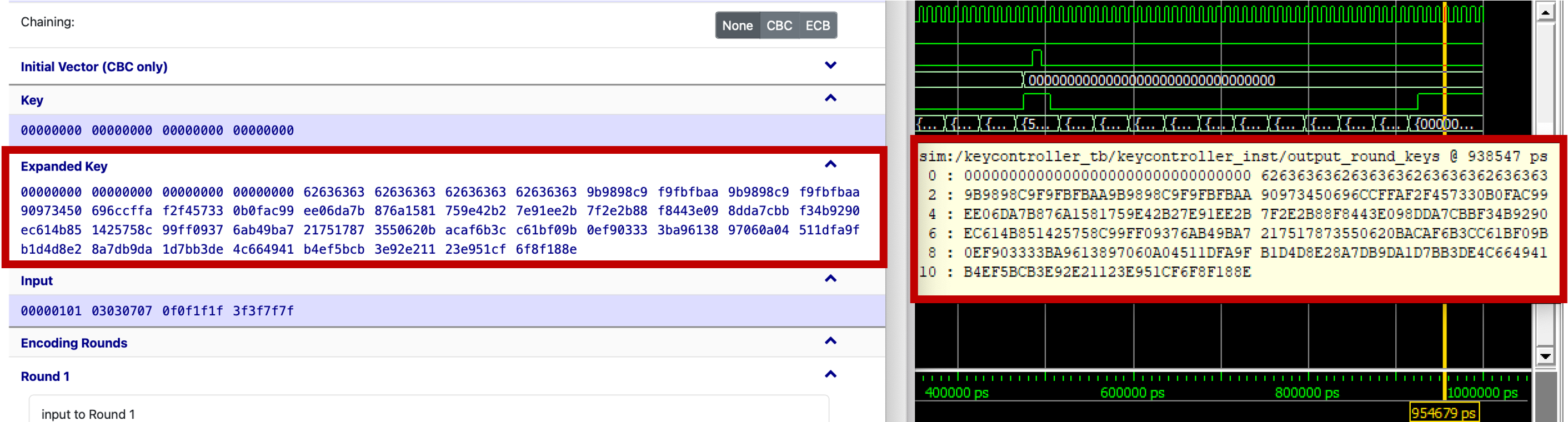Click the Encoding Rounds heading
The height and width of the screenshot is (422, 1568).
coord(74,343)
